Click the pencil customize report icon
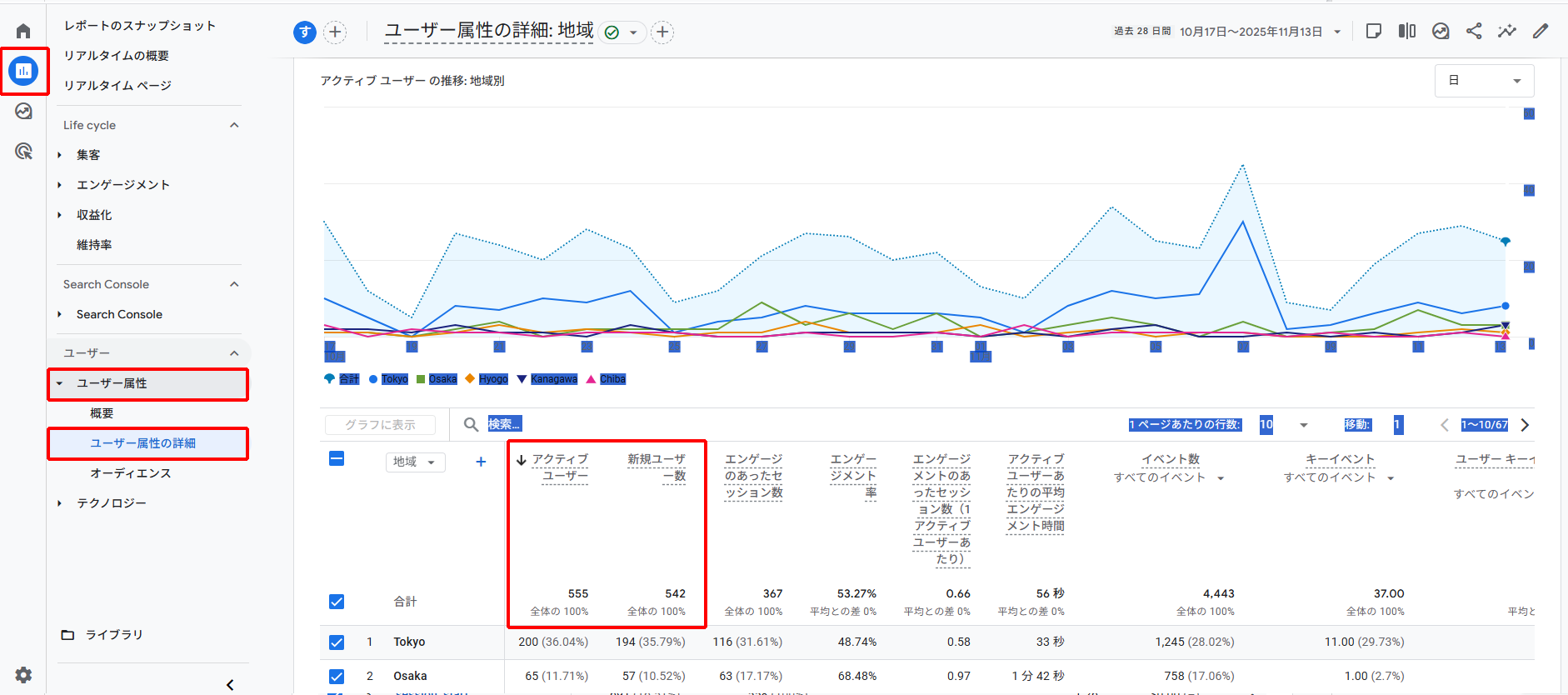Screen dimensions: 1568x695 (x=1541, y=32)
